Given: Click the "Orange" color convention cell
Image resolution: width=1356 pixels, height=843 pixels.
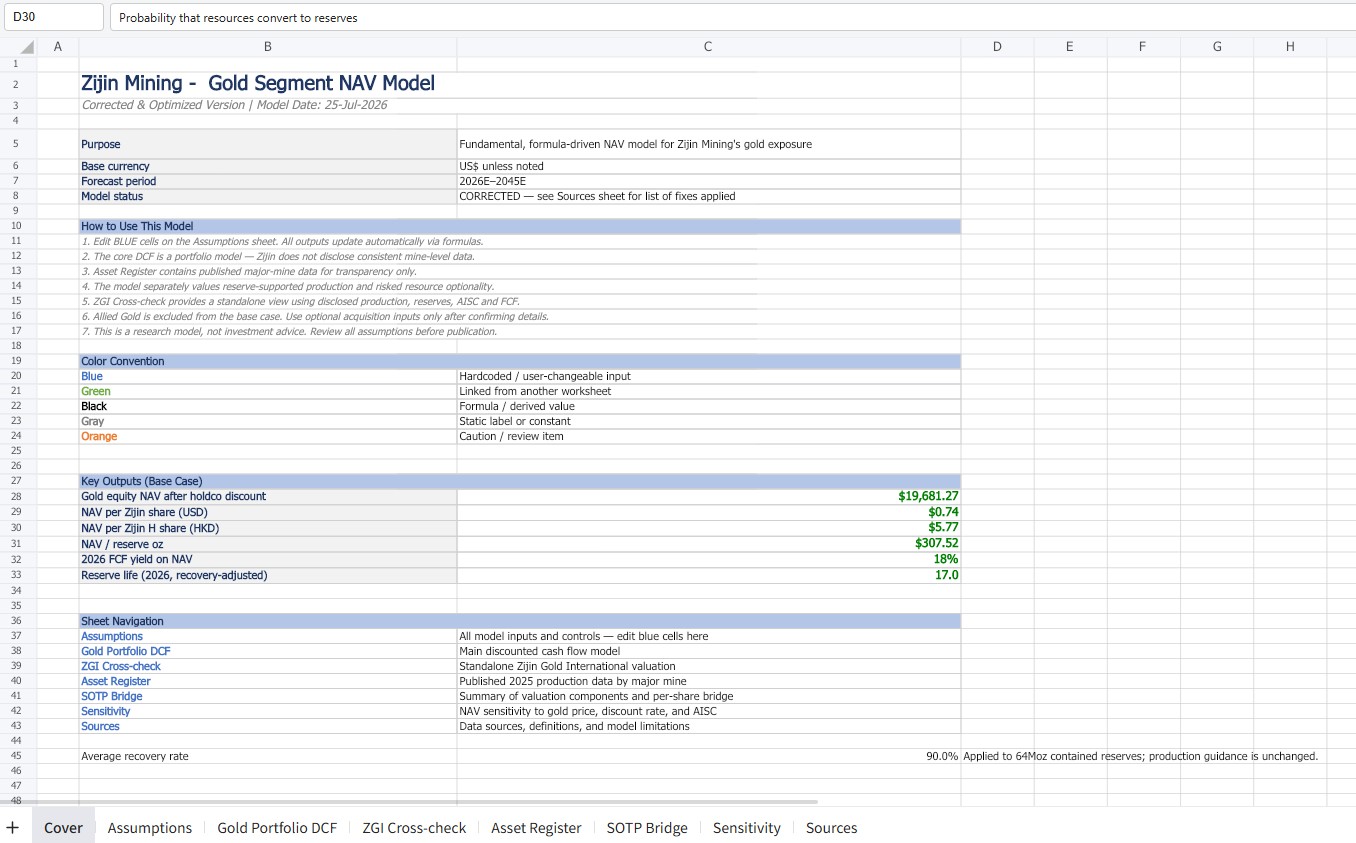Looking at the screenshot, I should click(268, 436).
